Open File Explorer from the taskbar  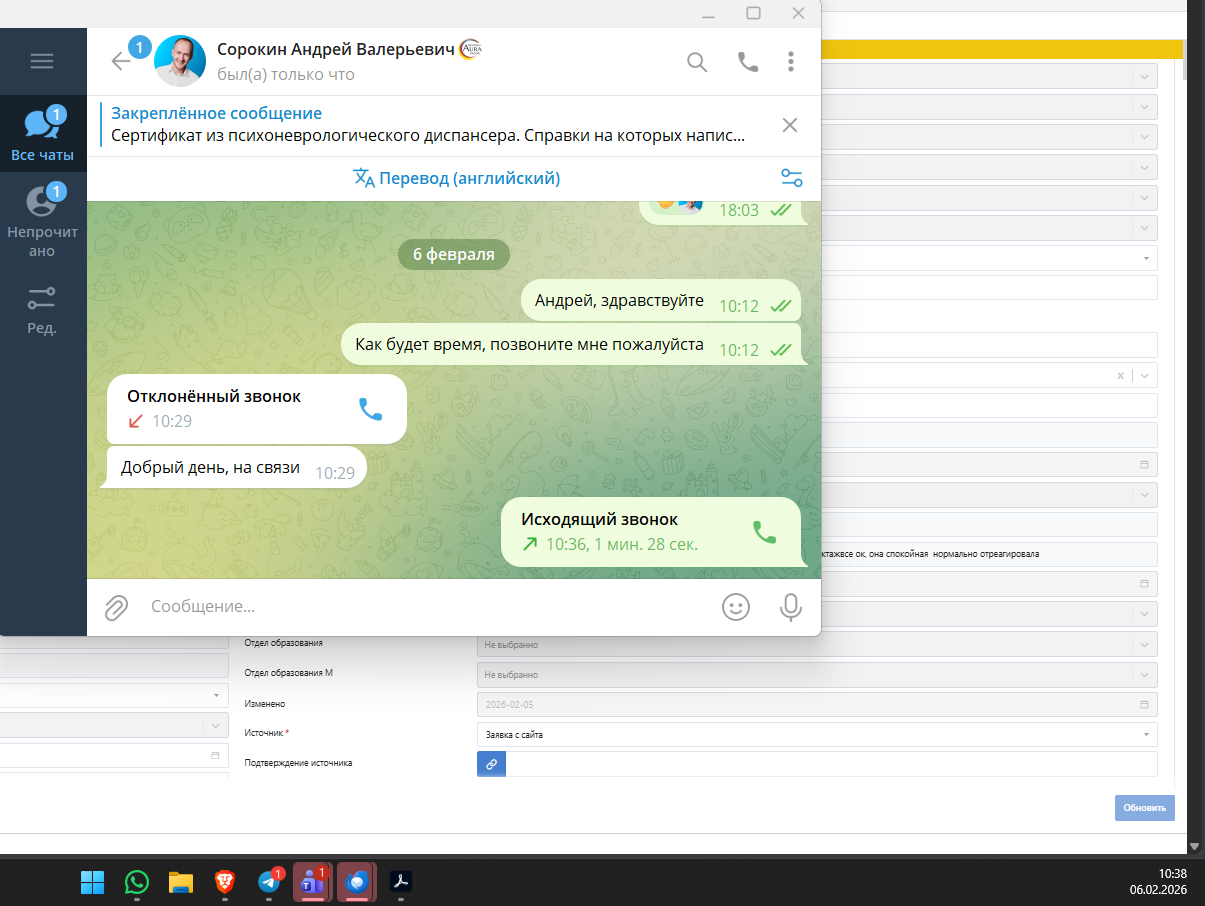[180, 882]
